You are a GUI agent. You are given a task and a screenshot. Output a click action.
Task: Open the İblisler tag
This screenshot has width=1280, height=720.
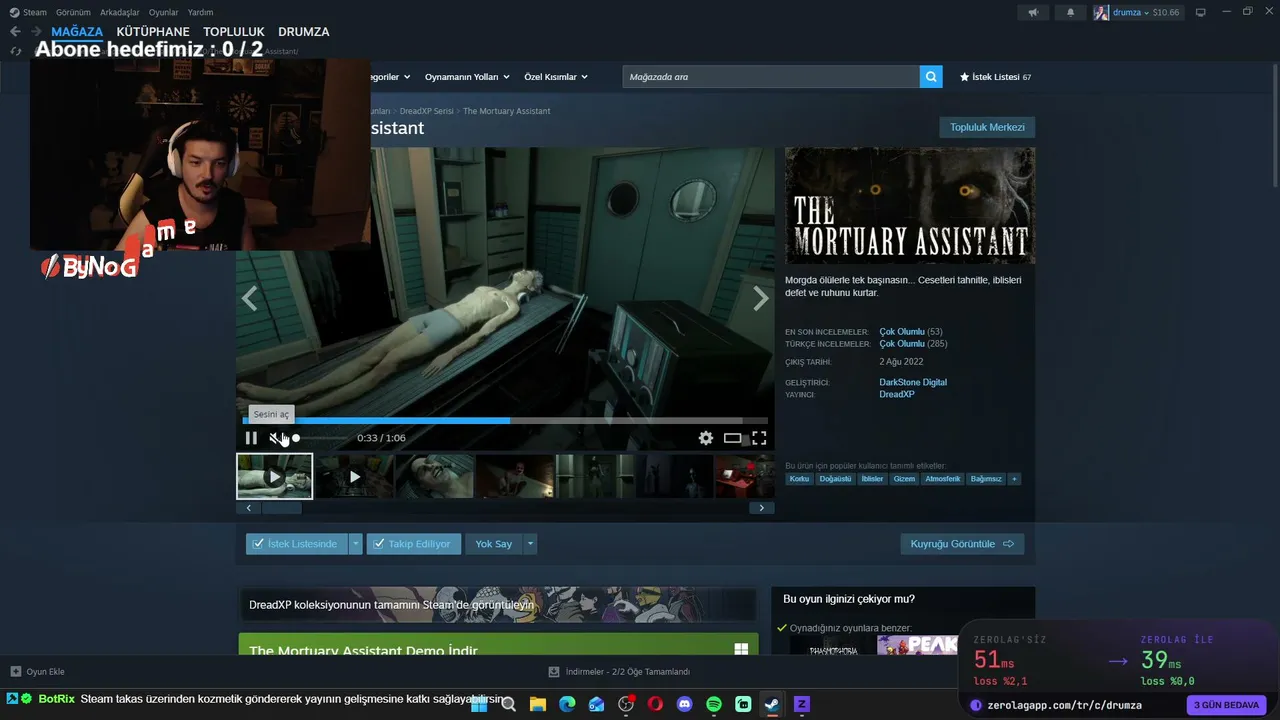coord(872,479)
